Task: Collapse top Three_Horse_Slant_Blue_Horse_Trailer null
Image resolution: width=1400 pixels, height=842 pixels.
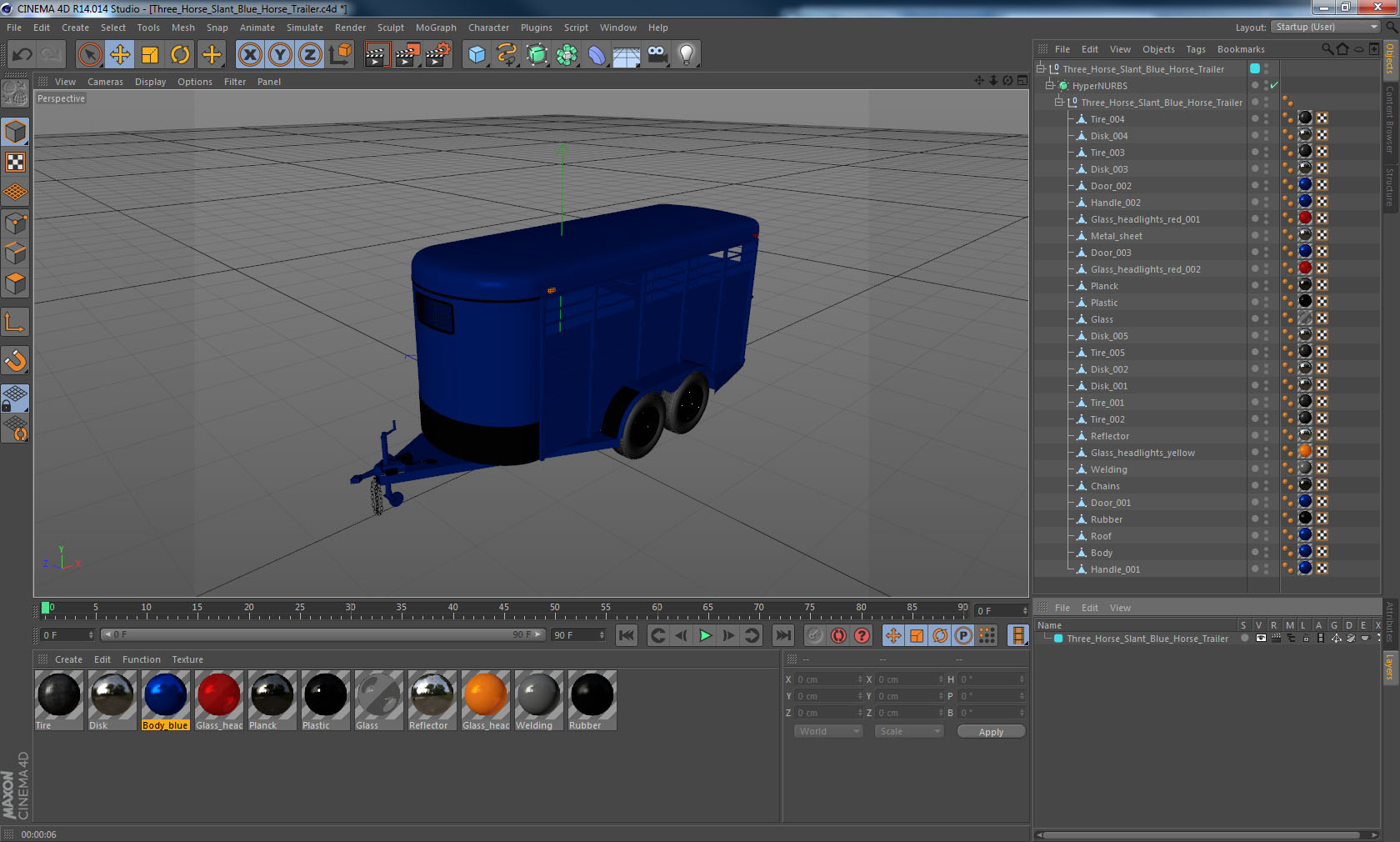Action: [x=1040, y=68]
